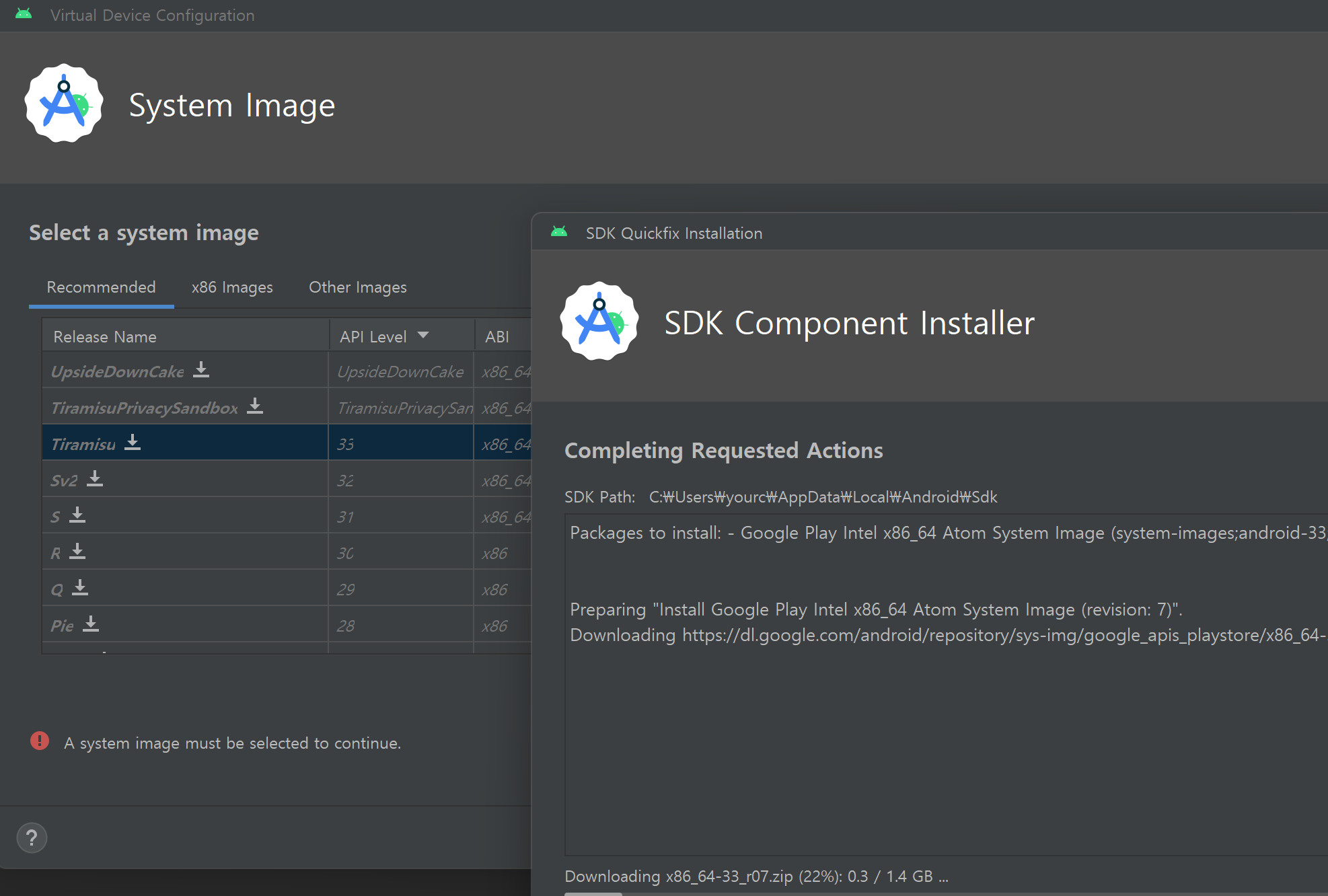Image resolution: width=1328 pixels, height=896 pixels.
Task: Click inside the installer log text area
Action: 942,740
